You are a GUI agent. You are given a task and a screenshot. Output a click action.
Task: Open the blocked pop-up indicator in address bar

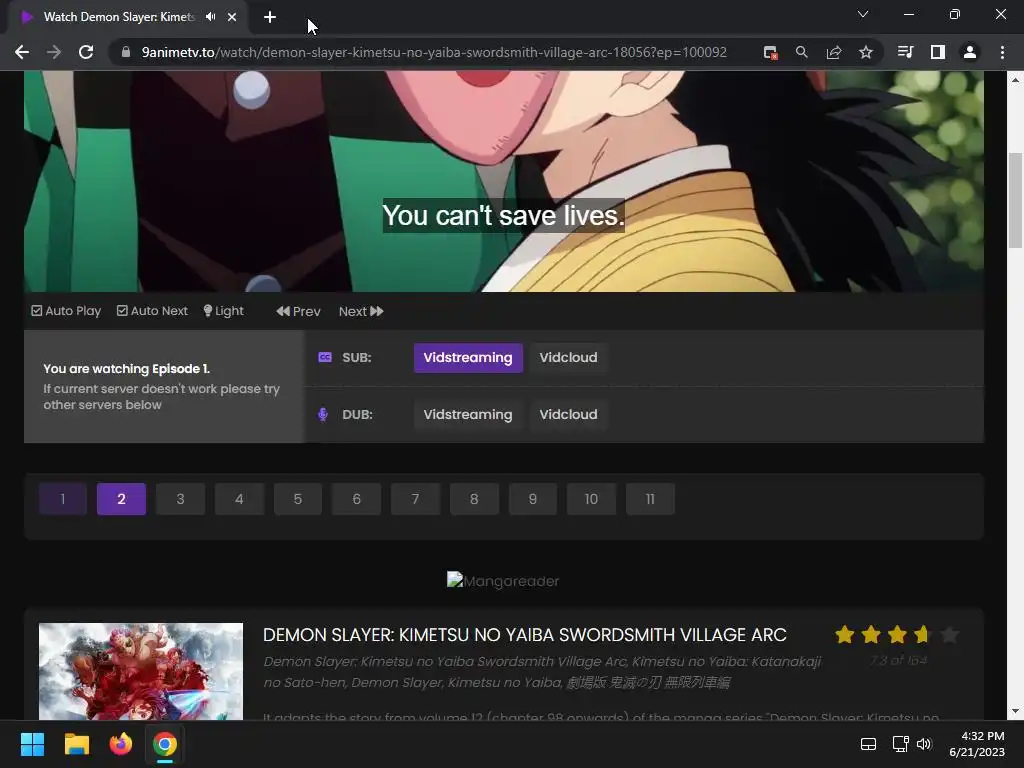770,52
